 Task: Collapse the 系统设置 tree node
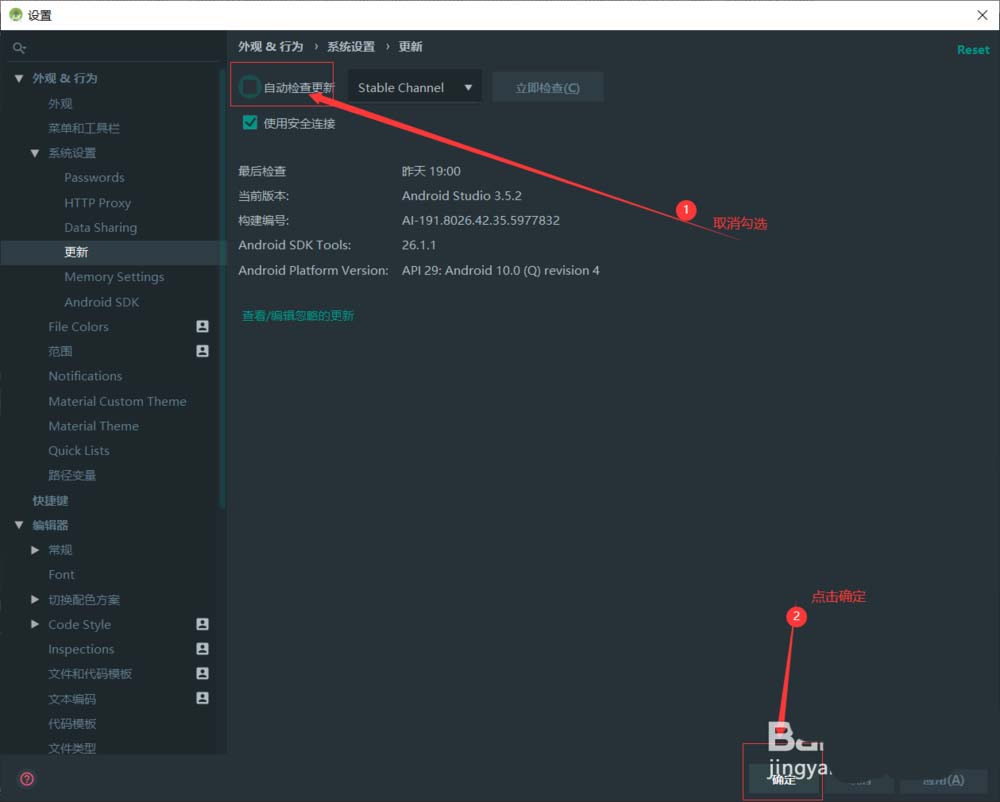pos(35,153)
